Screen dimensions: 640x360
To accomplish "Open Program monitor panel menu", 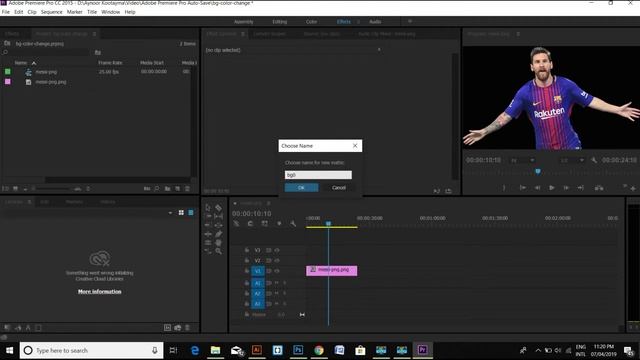I will point(518,34).
